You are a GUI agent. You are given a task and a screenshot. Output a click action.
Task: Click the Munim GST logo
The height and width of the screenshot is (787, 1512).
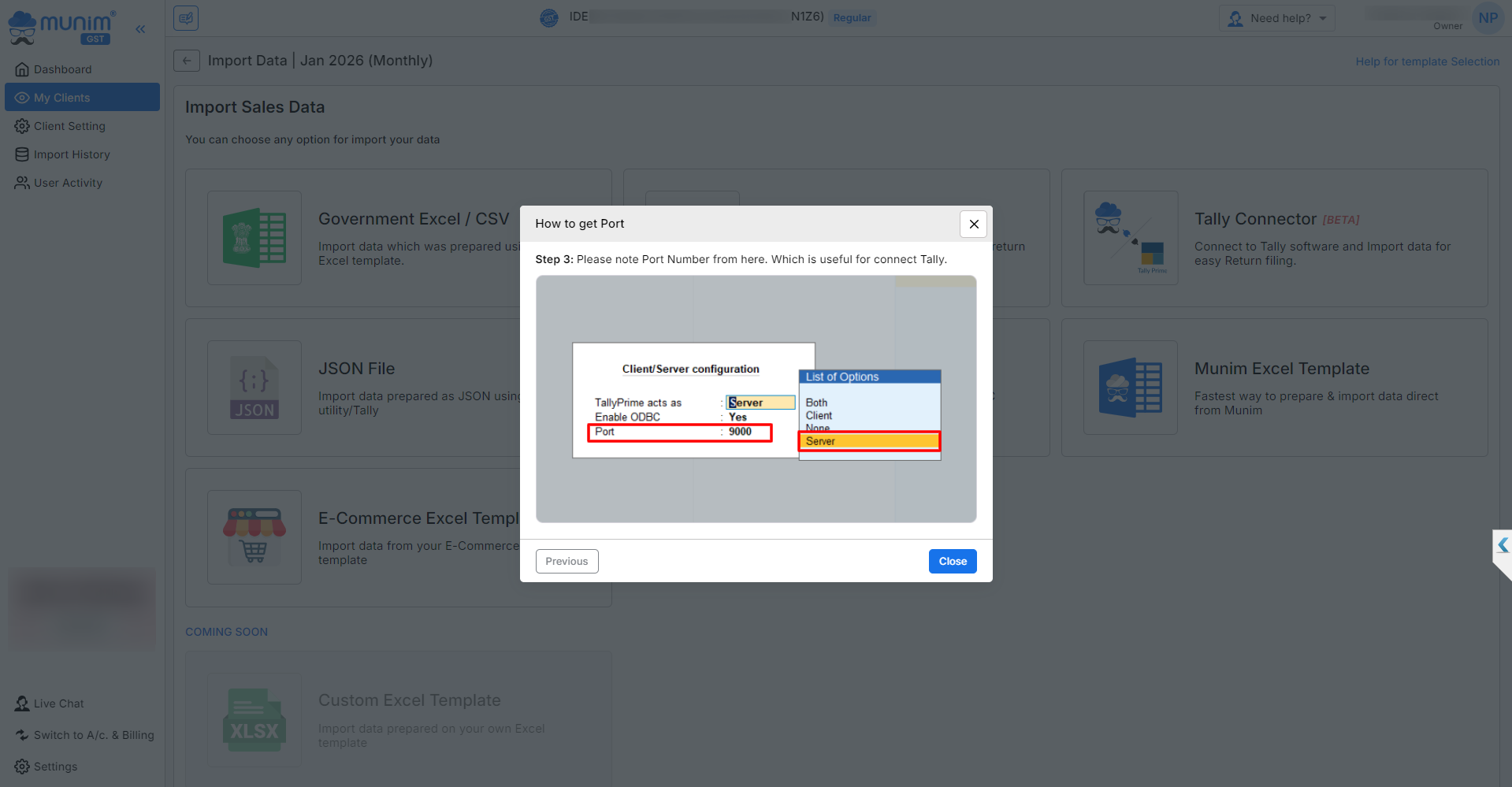point(61,27)
